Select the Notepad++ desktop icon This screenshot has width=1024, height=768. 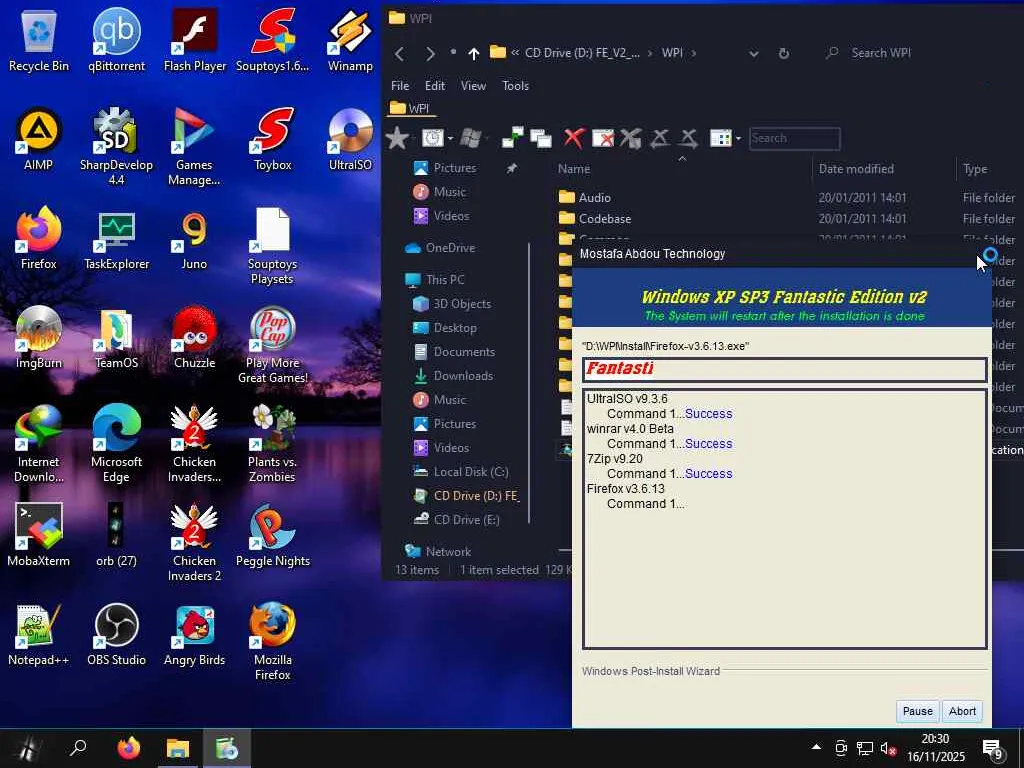pos(39,634)
